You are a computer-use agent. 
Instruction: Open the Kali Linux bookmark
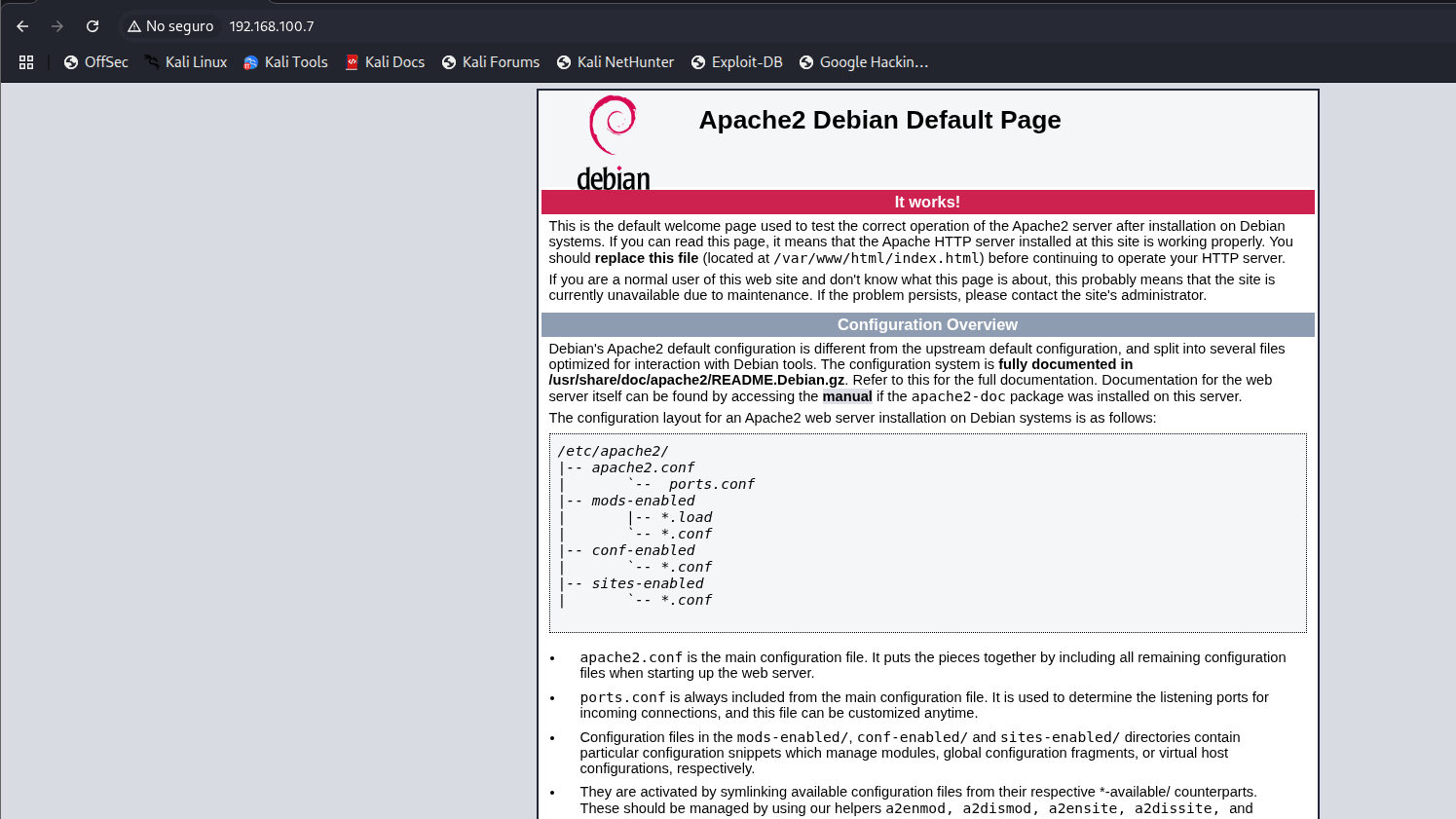186,62
